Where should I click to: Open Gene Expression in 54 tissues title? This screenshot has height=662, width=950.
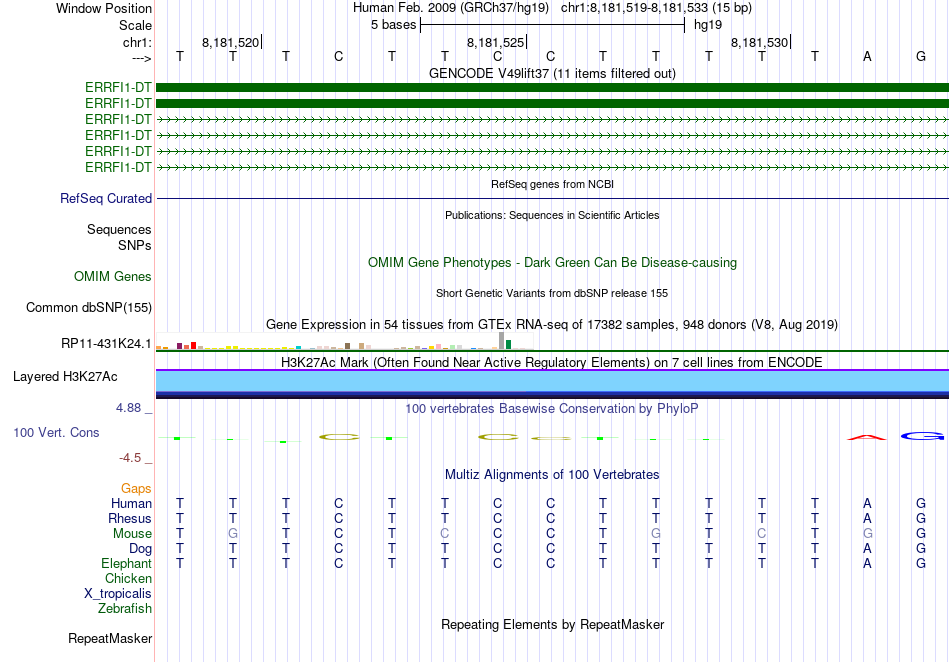coord(552,325)
